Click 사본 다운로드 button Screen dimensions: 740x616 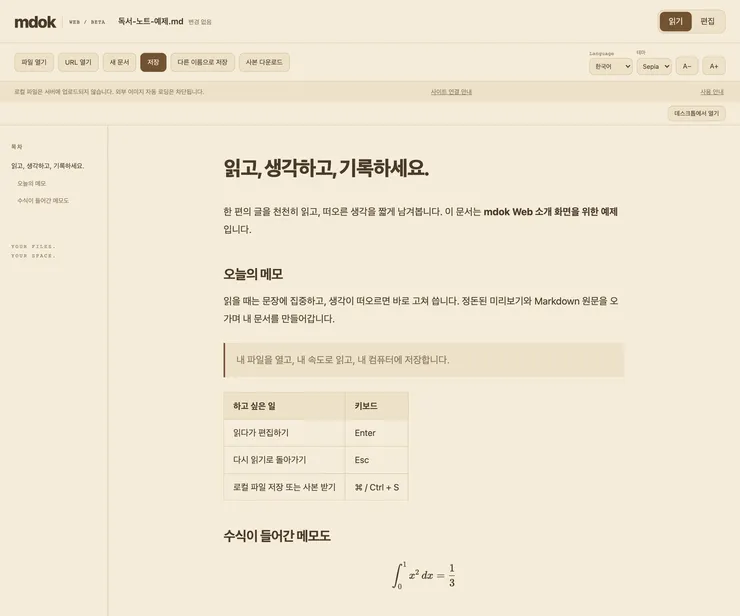coord(264,62)
